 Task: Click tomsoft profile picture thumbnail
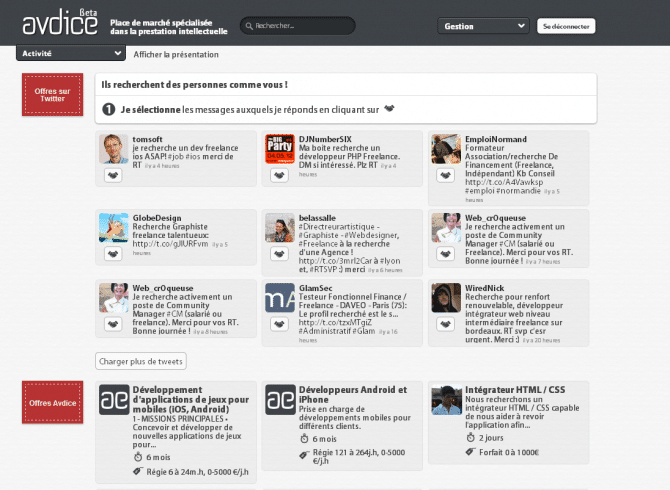[x=113, y=149]
